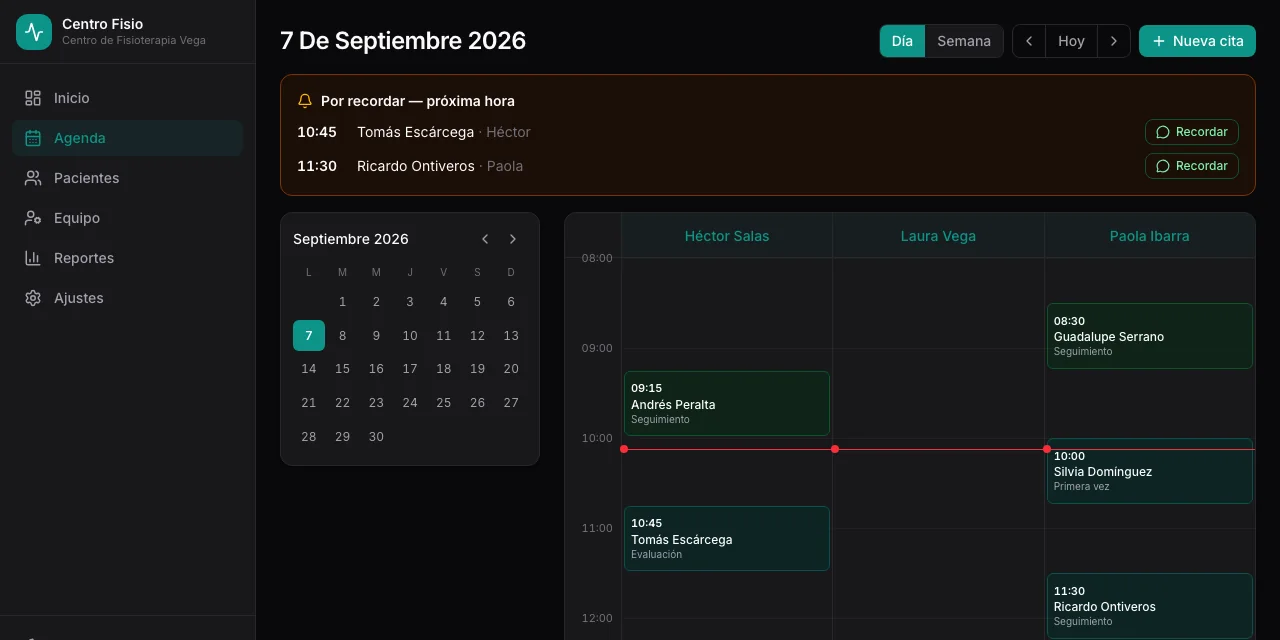Click the Pacientes people icon
The height and width of the screenshot is (640, 1280).
(33, 178)
